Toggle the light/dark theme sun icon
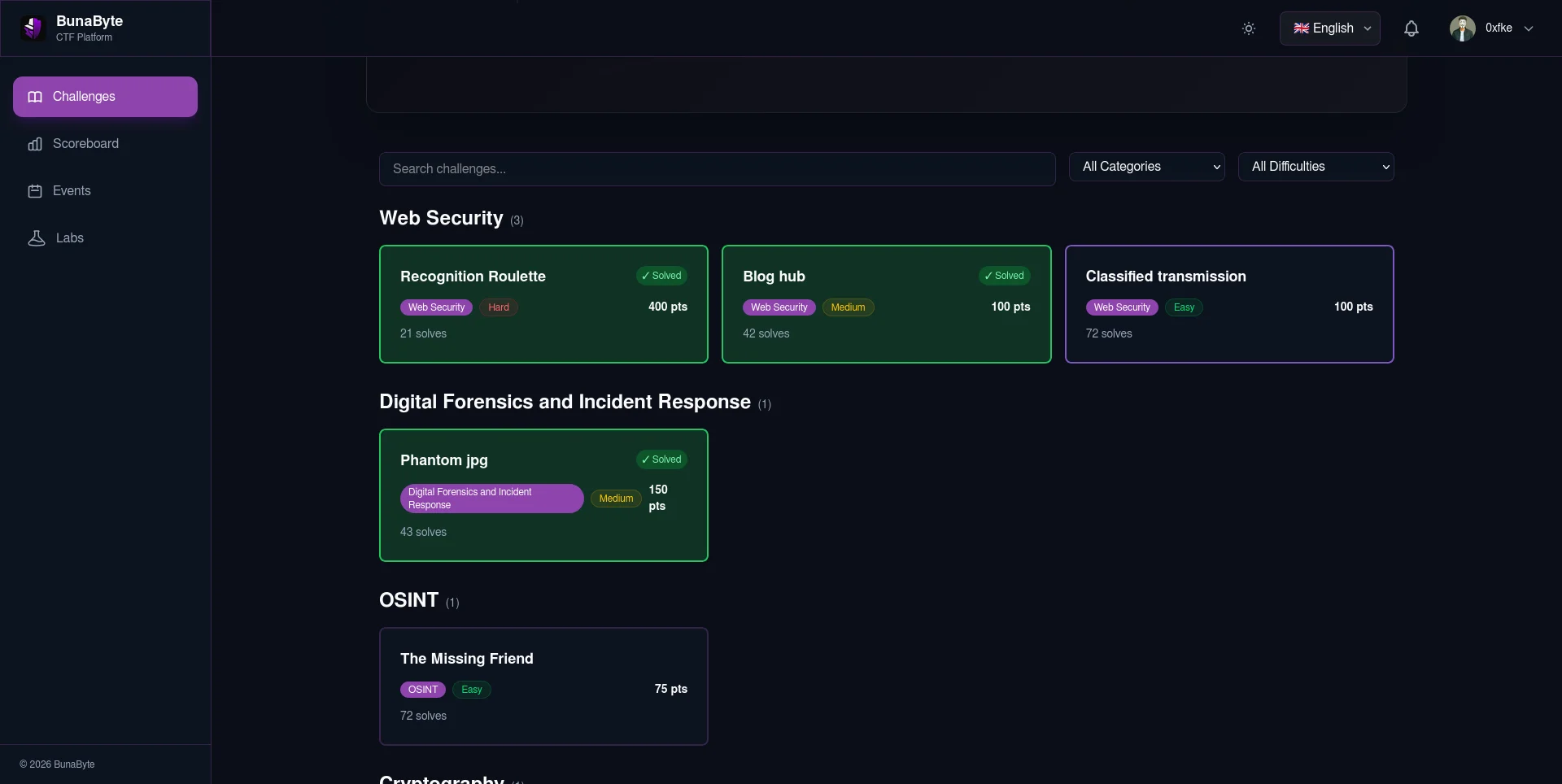This screenshot has width=1562, height=784. click(x=1249, y=28)
